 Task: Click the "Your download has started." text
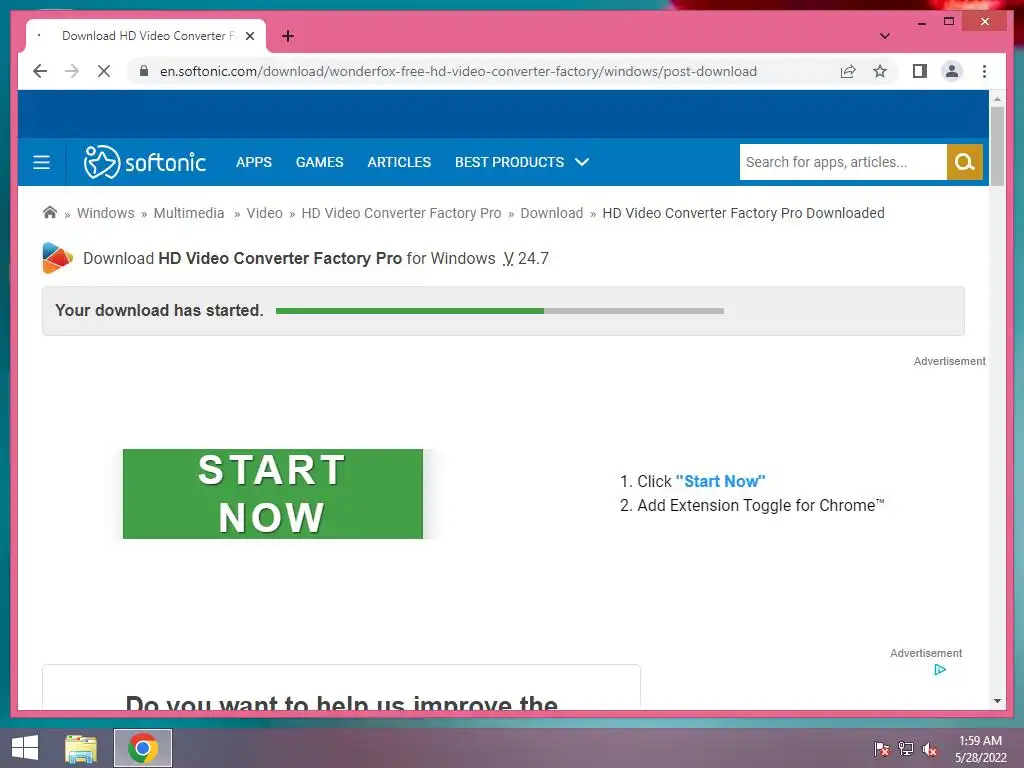pos(159,310)
